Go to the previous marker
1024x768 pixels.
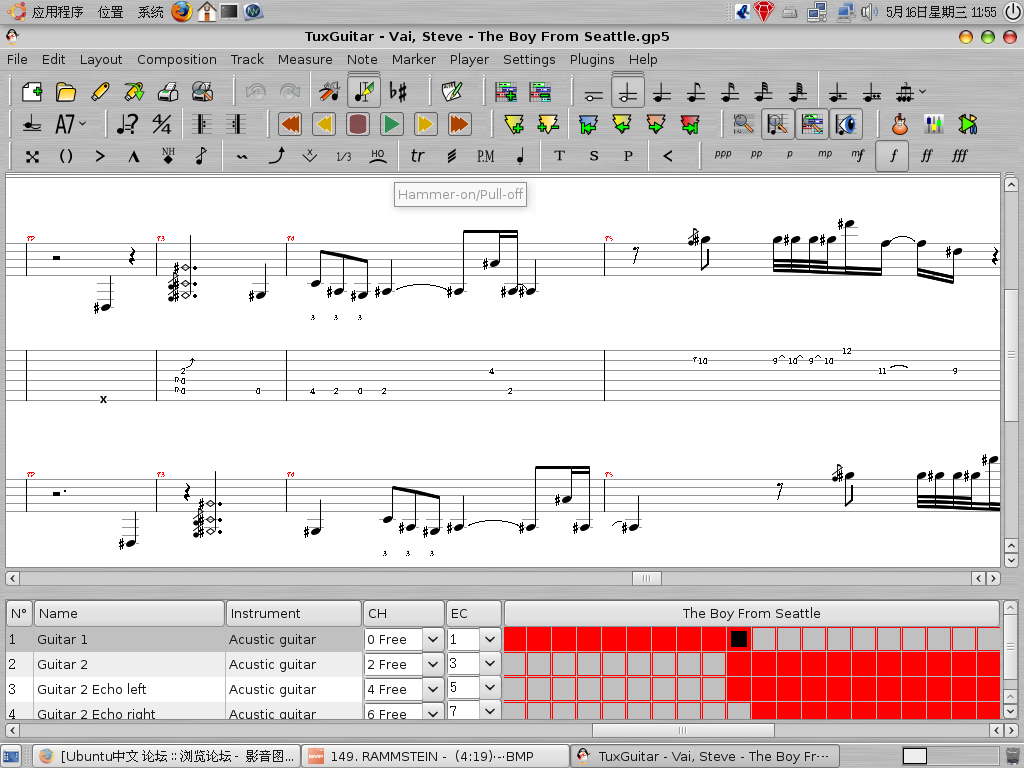point(622,124)
